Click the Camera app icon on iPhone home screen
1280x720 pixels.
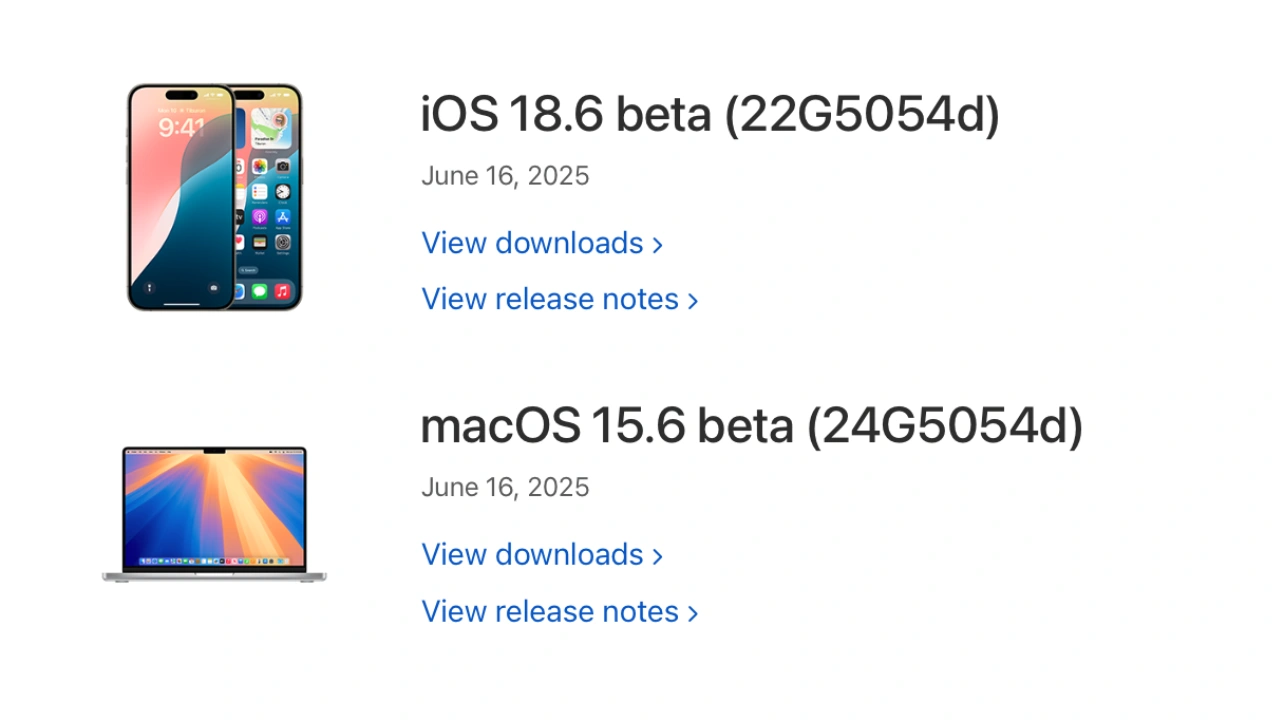click(x=283, y=166)
